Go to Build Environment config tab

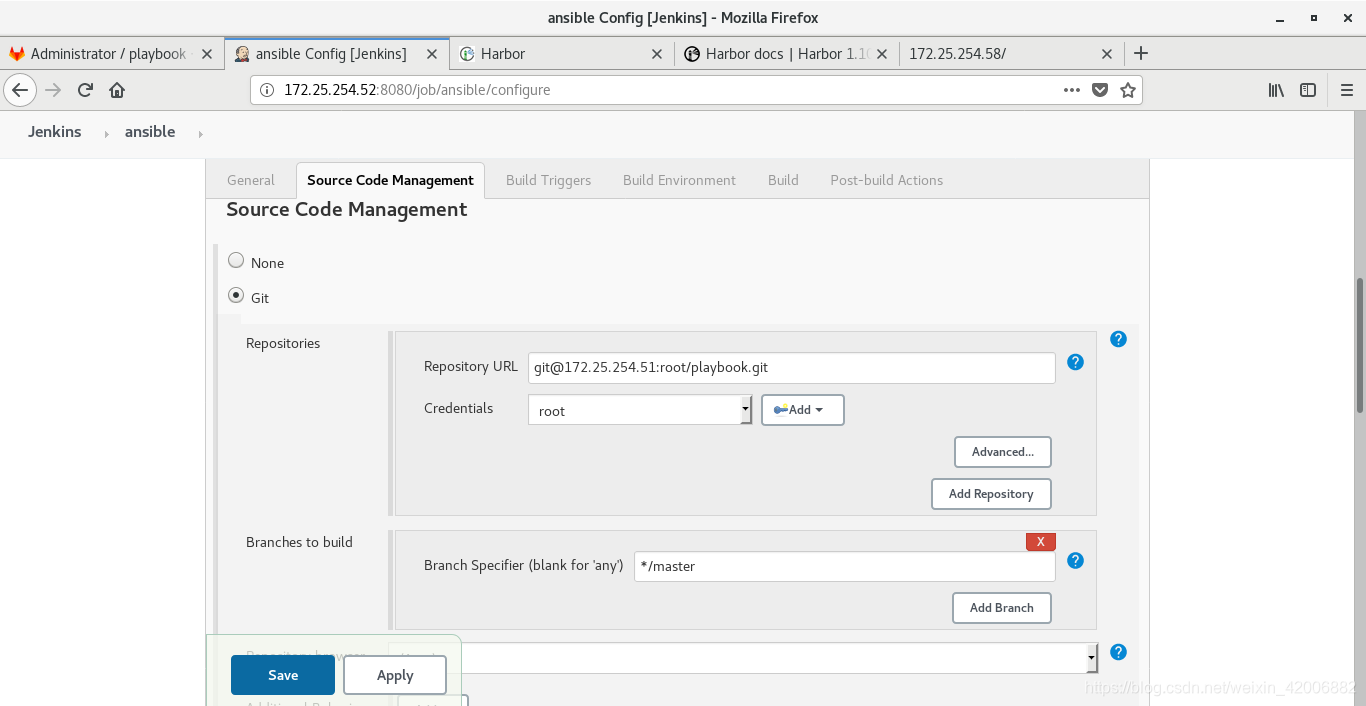(679, 180)
